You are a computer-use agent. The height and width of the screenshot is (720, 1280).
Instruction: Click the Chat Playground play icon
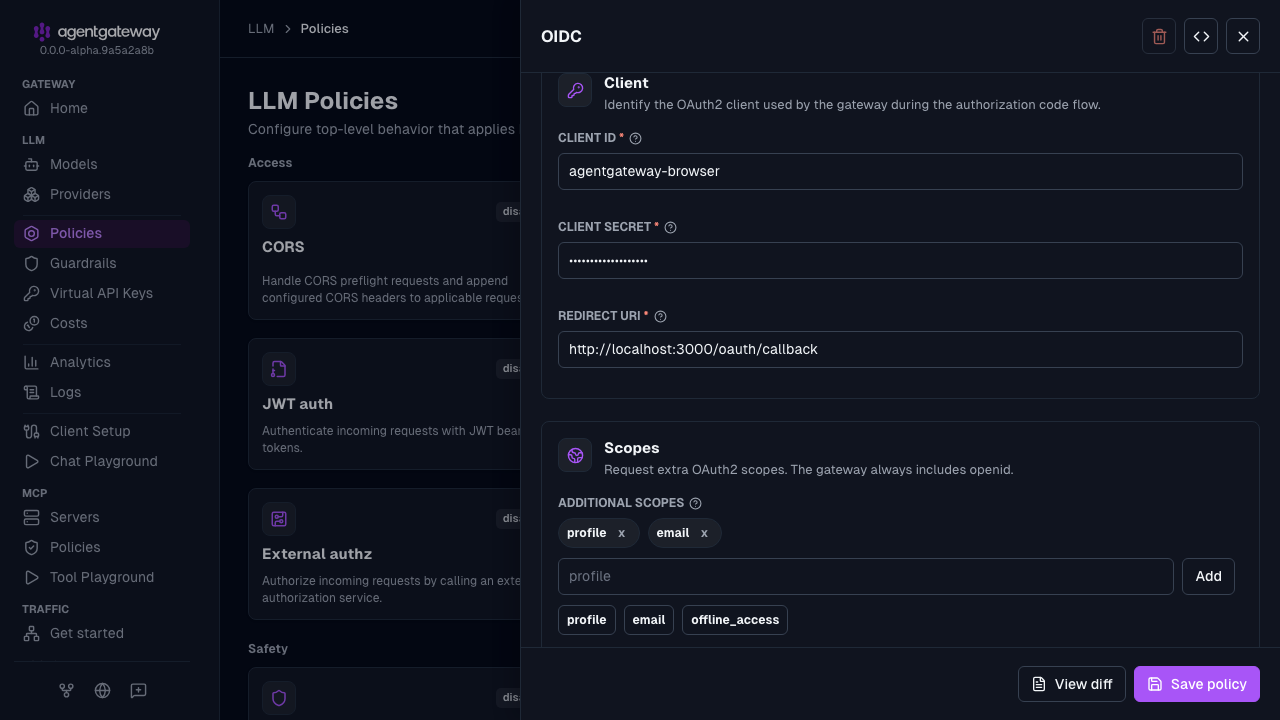[32, 461]
